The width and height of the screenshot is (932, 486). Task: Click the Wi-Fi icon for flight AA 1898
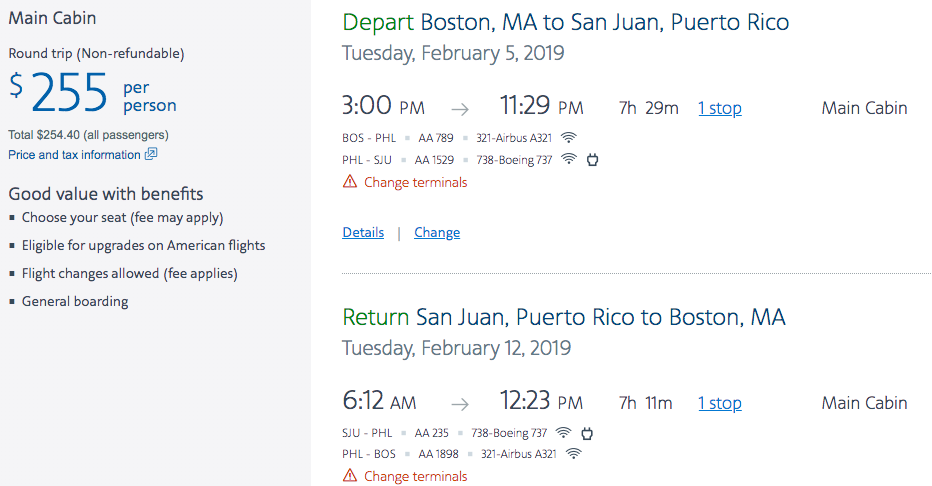tap(573, 454)
